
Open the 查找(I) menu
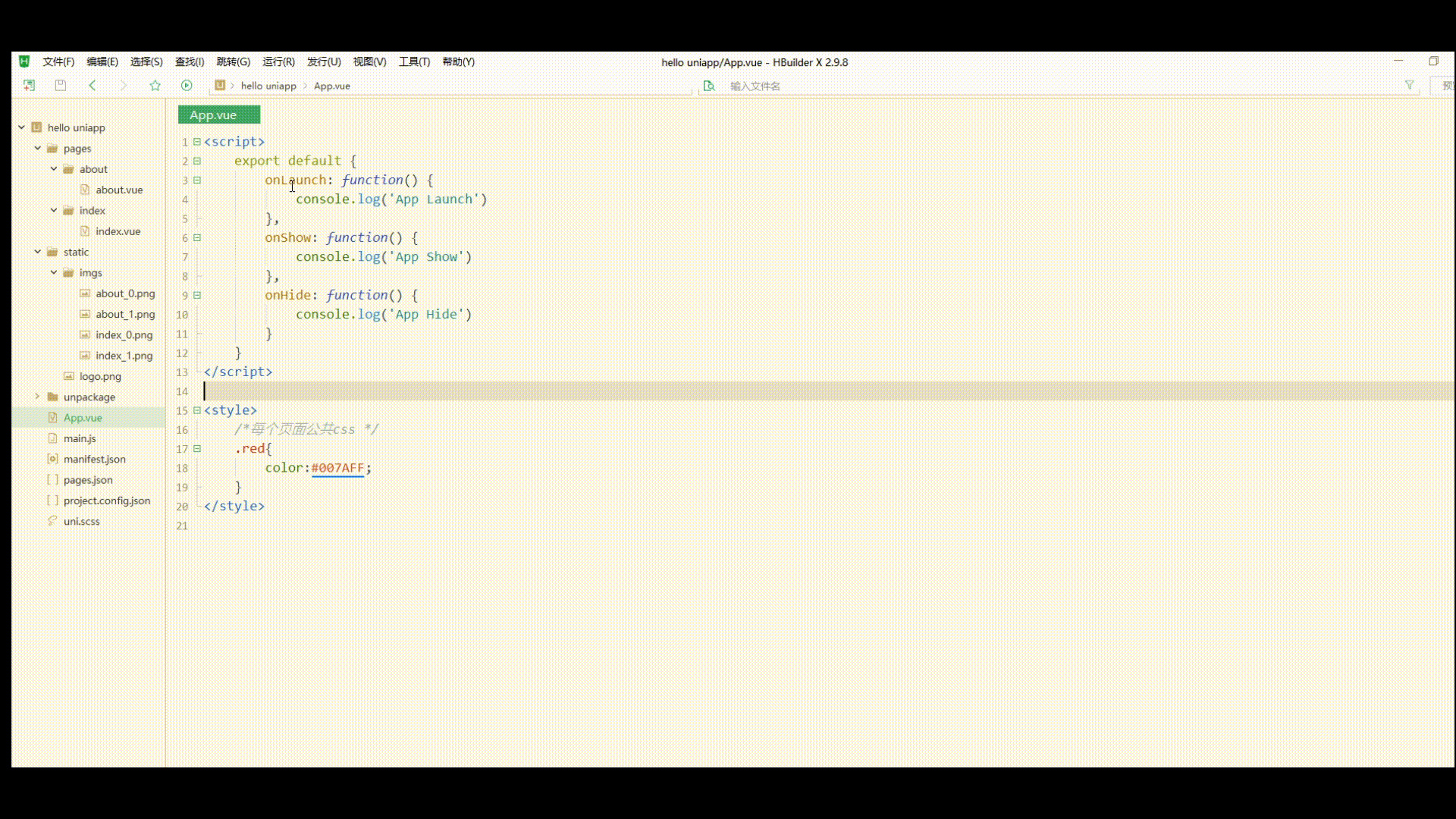pos(190,62)
